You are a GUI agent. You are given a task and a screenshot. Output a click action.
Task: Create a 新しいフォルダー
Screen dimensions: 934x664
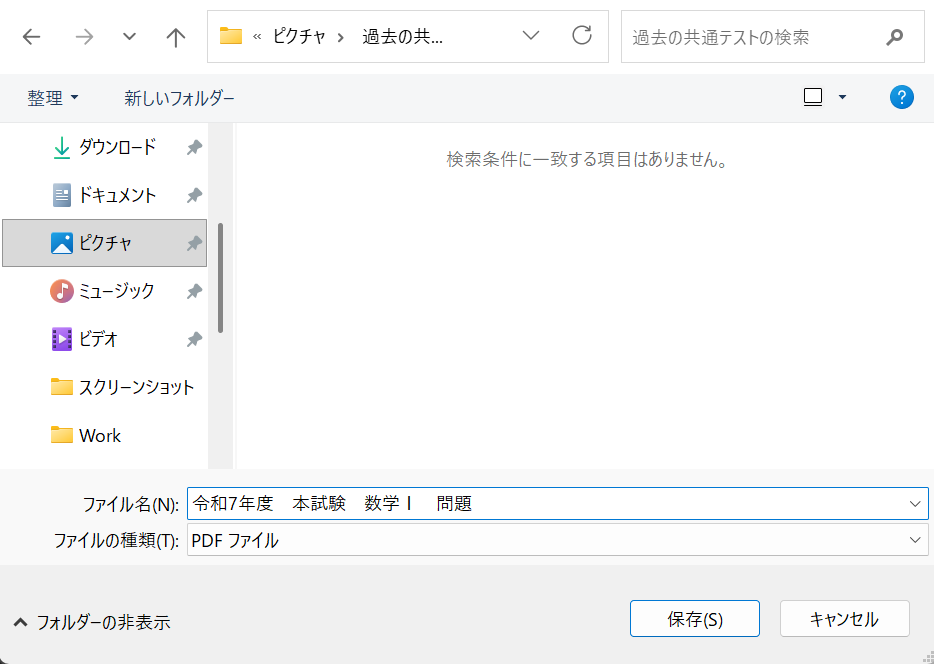click(179, 98)
